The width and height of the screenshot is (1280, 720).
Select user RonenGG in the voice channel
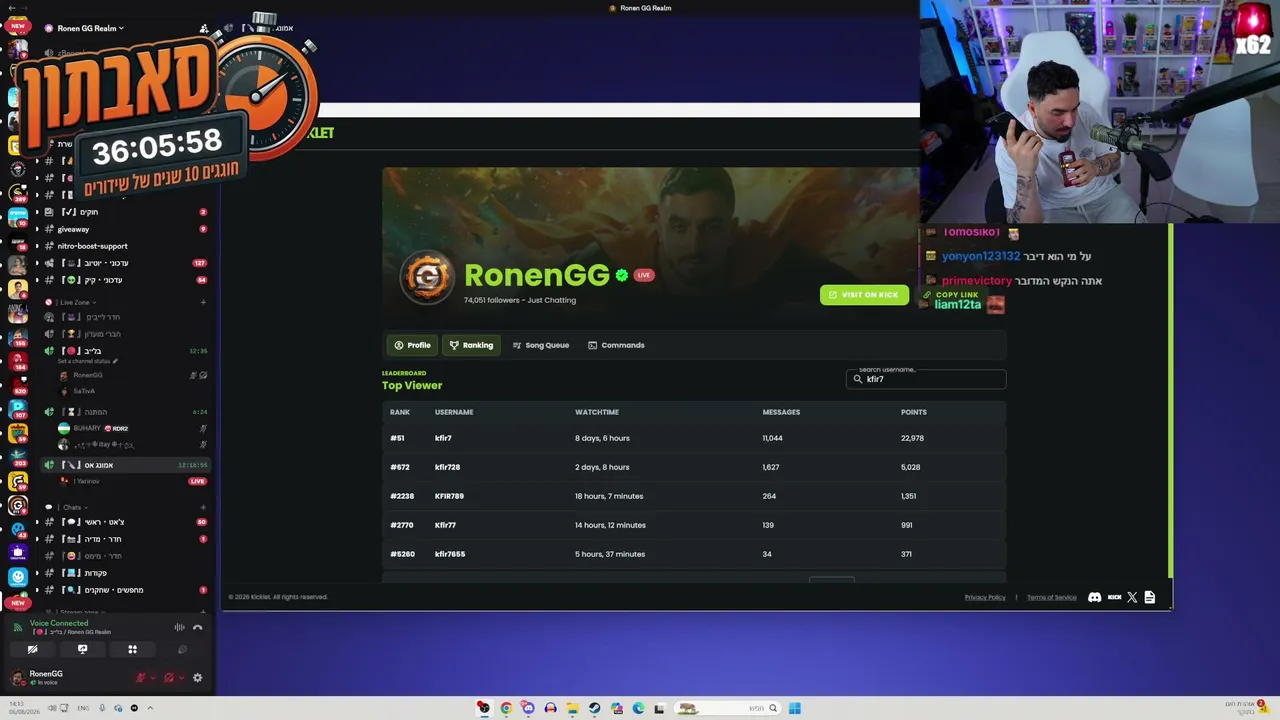tap(88, 375)
